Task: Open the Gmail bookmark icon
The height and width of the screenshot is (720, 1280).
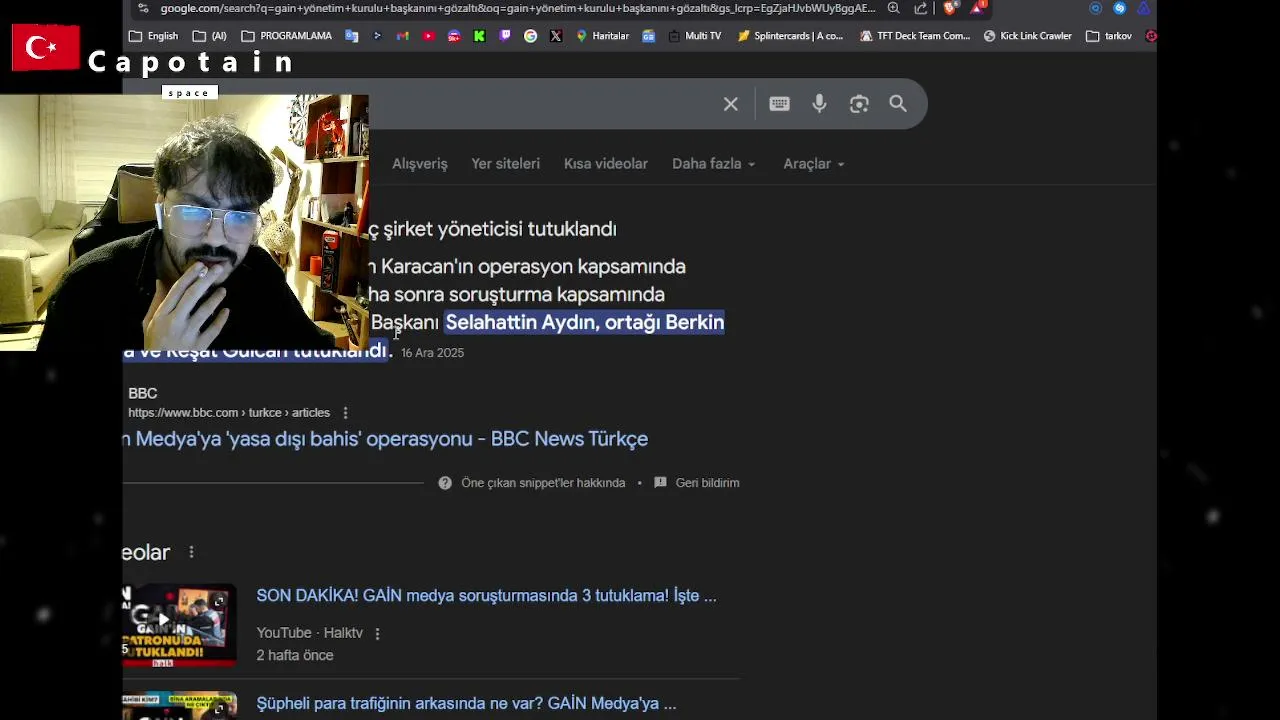Action: point(403,36)
